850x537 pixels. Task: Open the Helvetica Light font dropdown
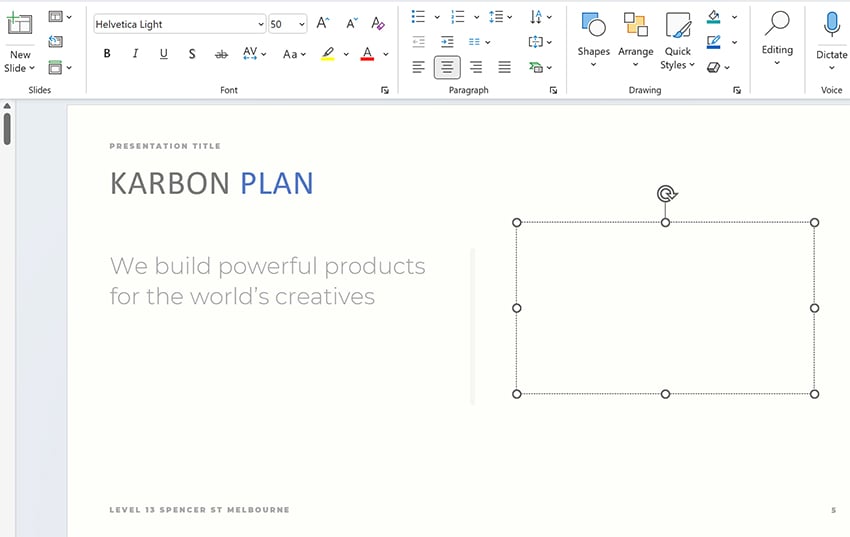pos(261,24)
